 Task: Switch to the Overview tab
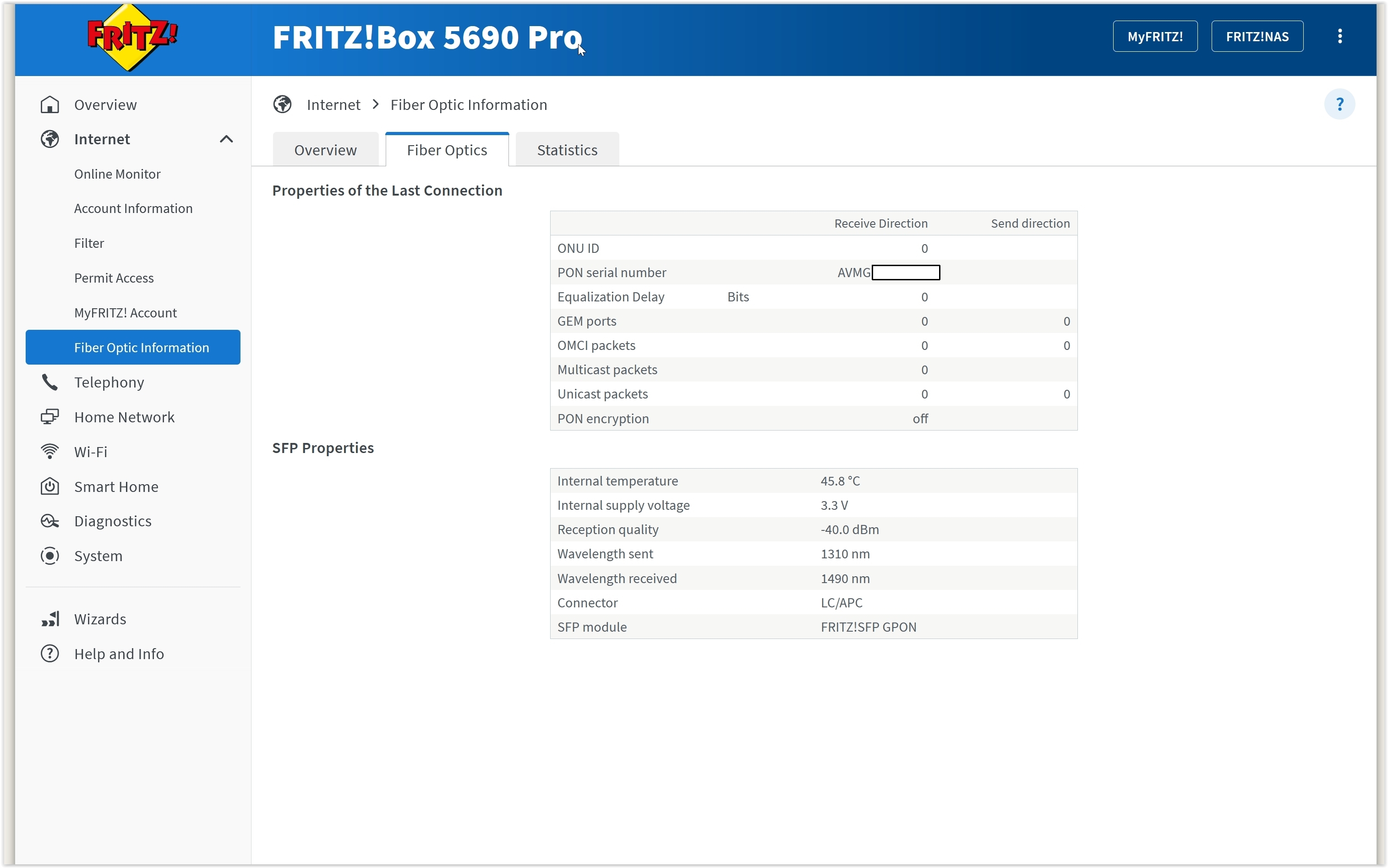[x=326, y=150]
